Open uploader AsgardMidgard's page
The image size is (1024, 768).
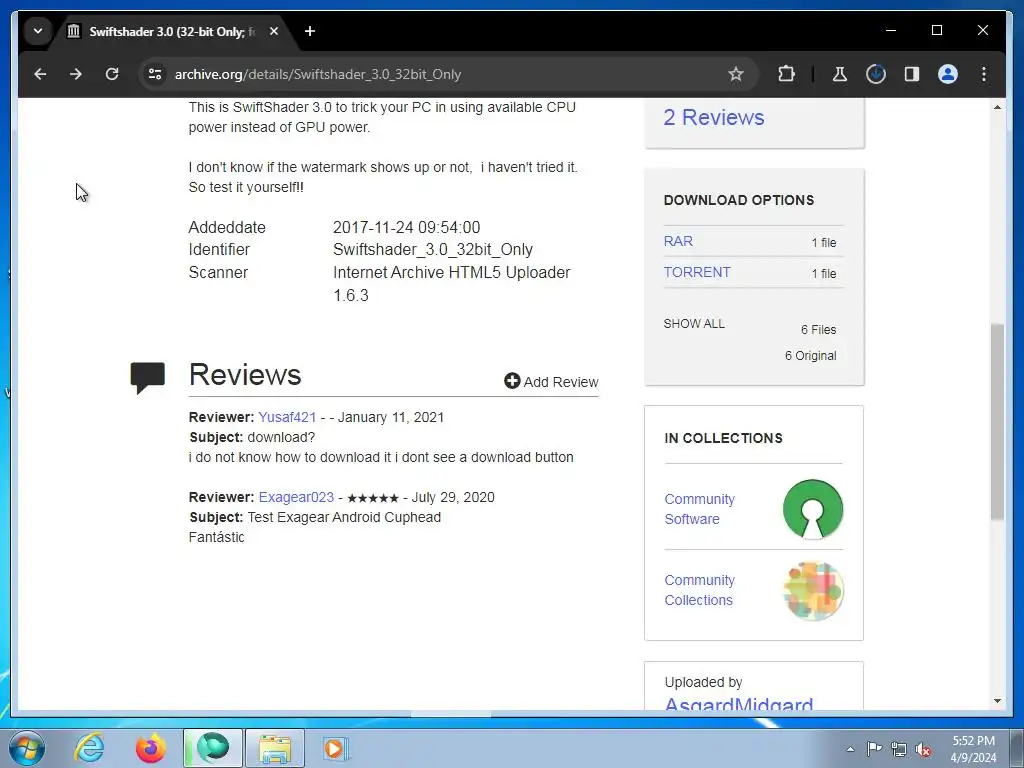(739, 704)
